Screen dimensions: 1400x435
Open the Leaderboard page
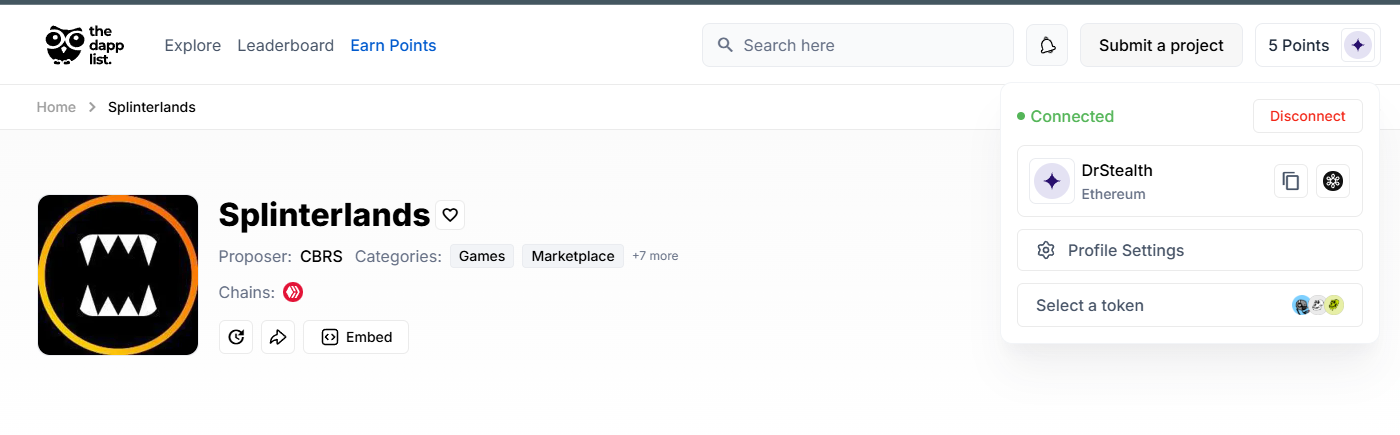tap(286, 45)
